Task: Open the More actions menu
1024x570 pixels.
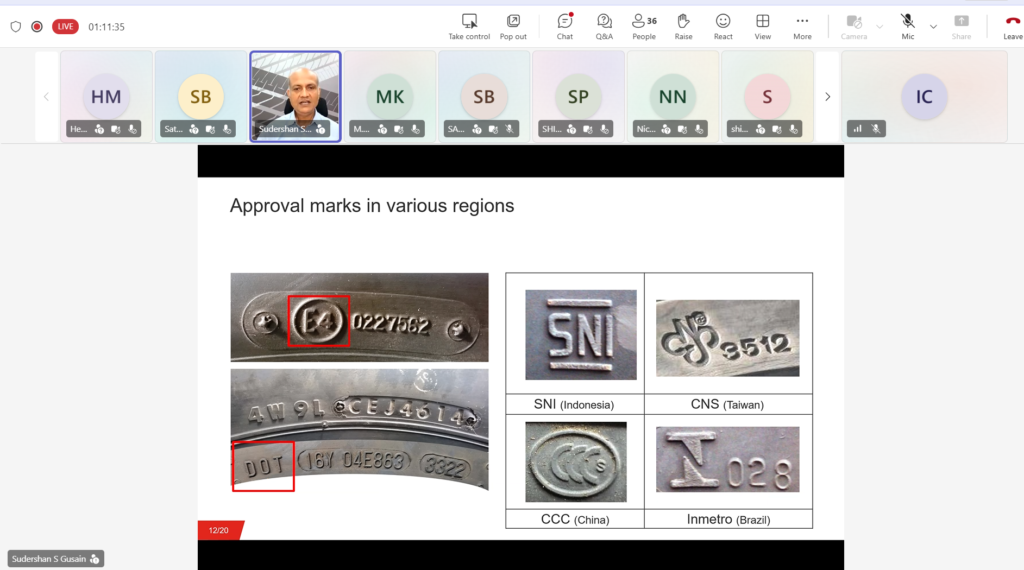Action: [802, 27]
